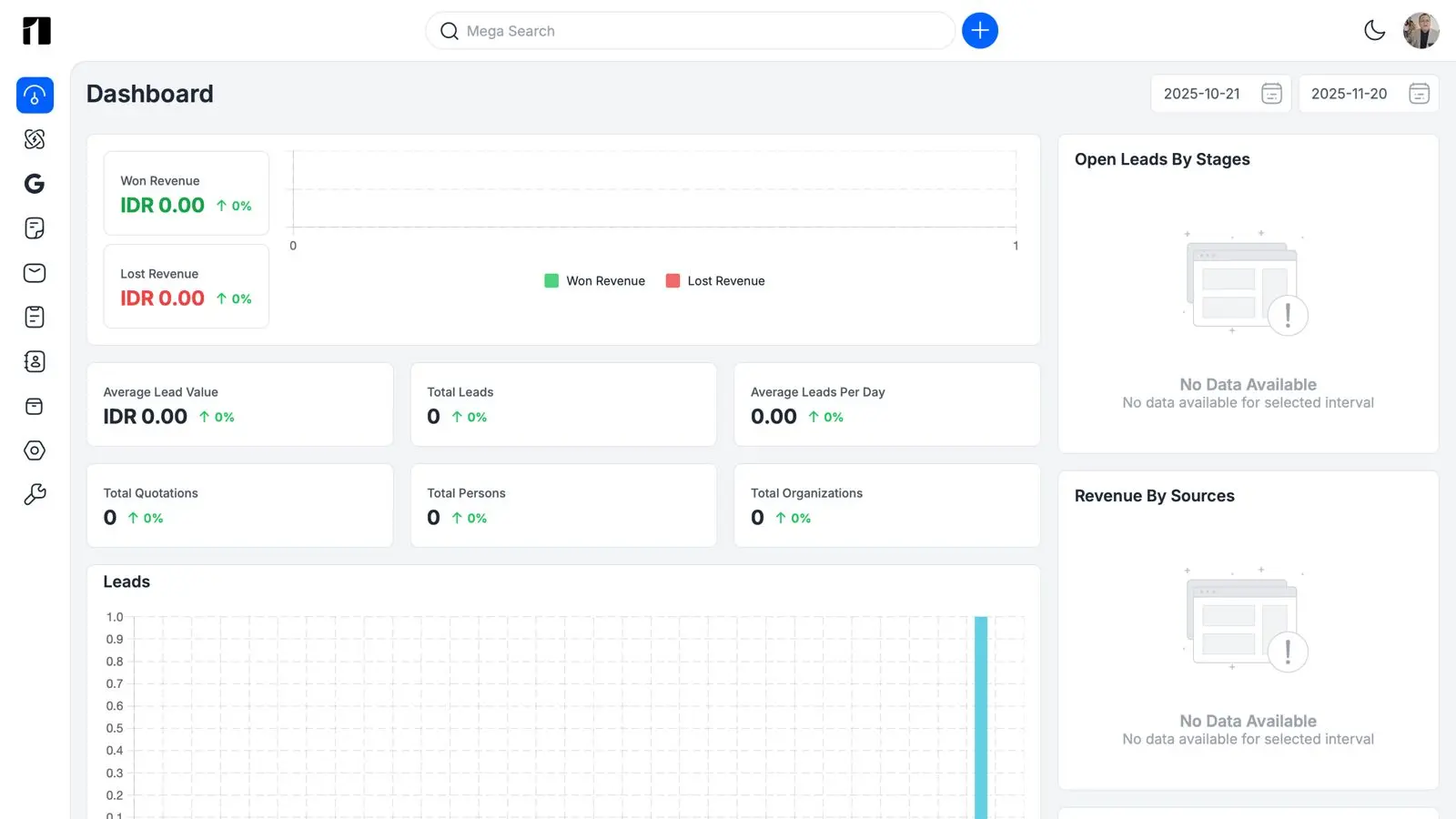Open the profile menu via the avatar
Screen dimensions: 1456x819
tap(1421, 30)
